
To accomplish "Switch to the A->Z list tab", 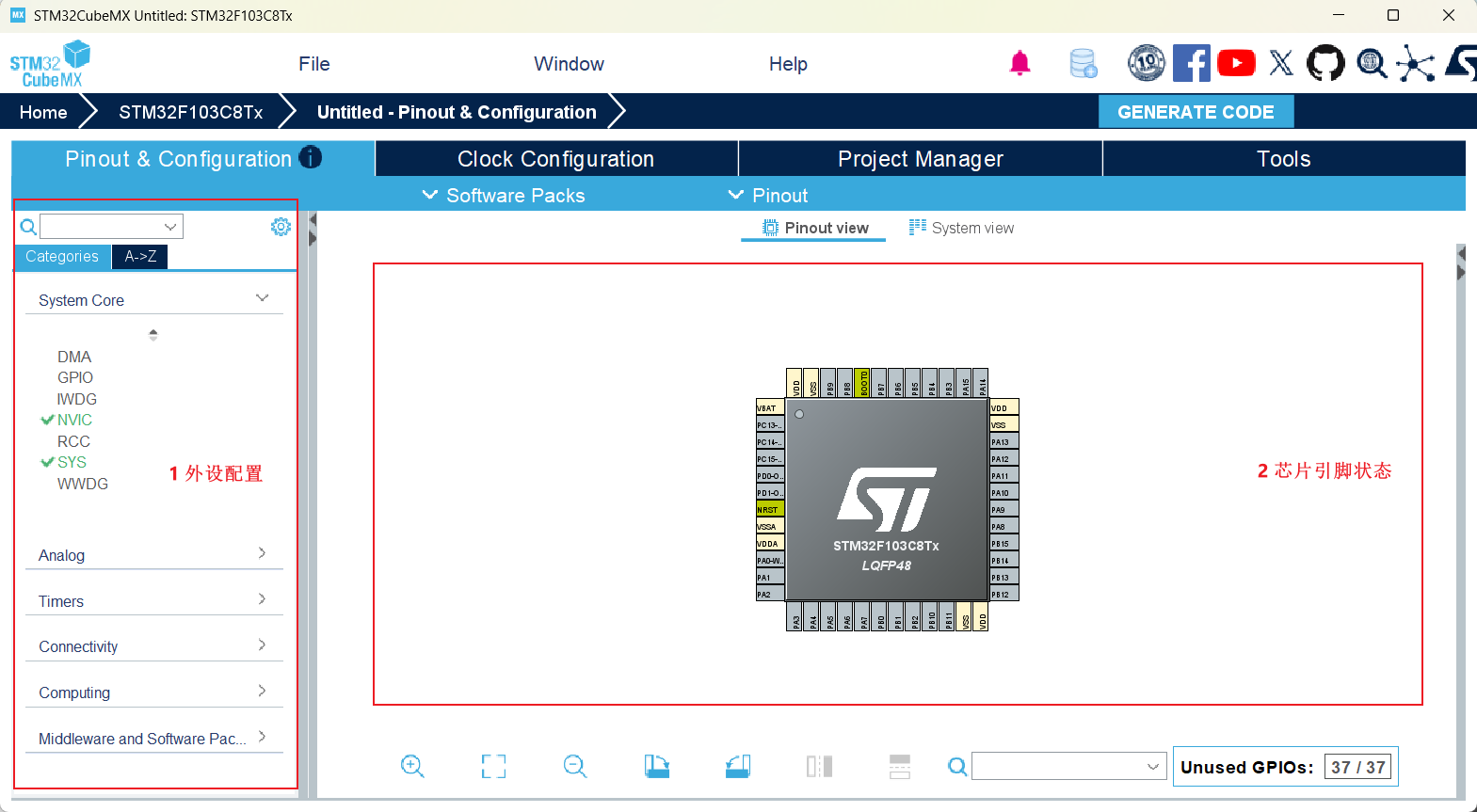I will point(140,257).
